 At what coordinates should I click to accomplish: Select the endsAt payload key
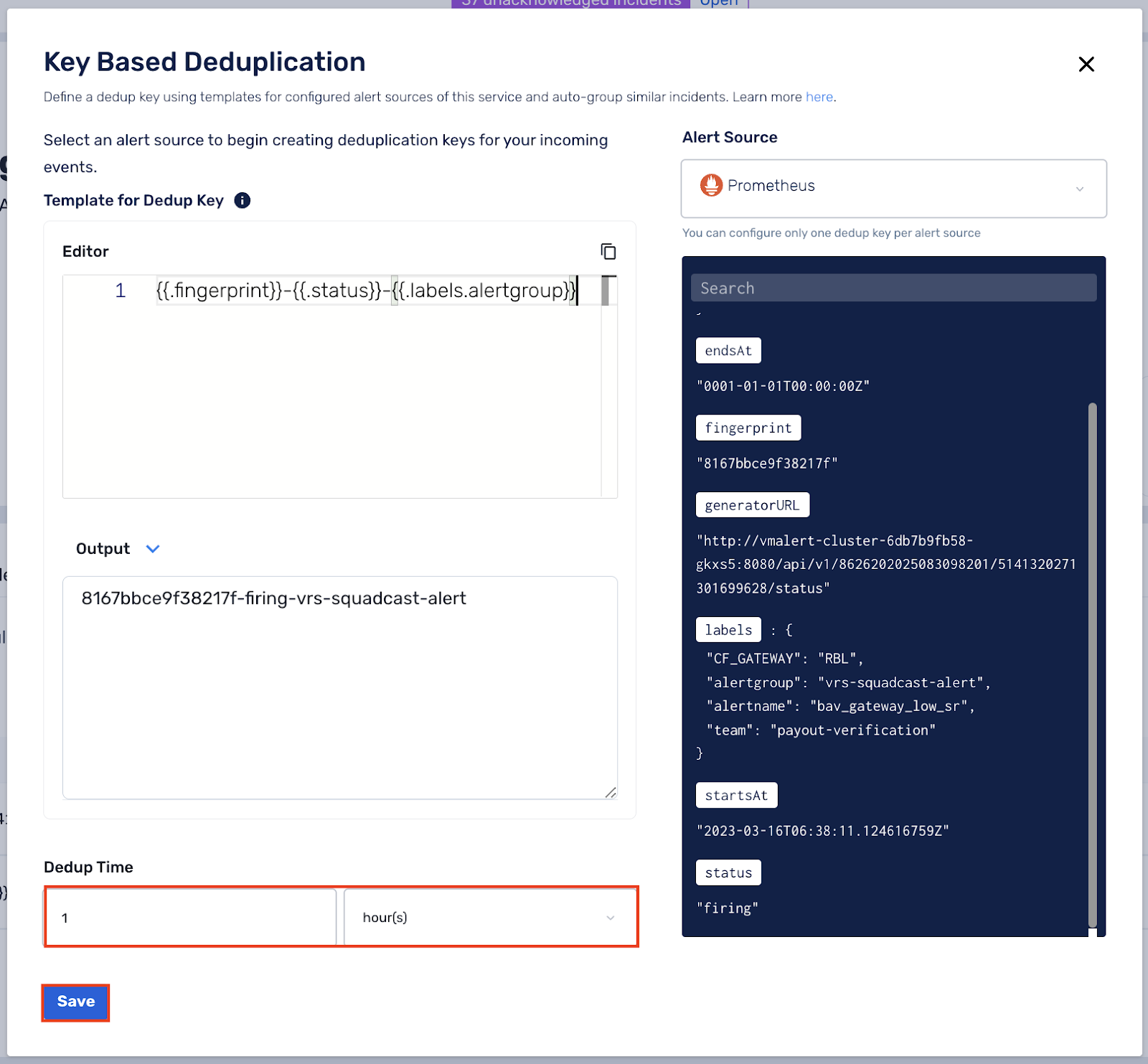[x=728, y=350]
